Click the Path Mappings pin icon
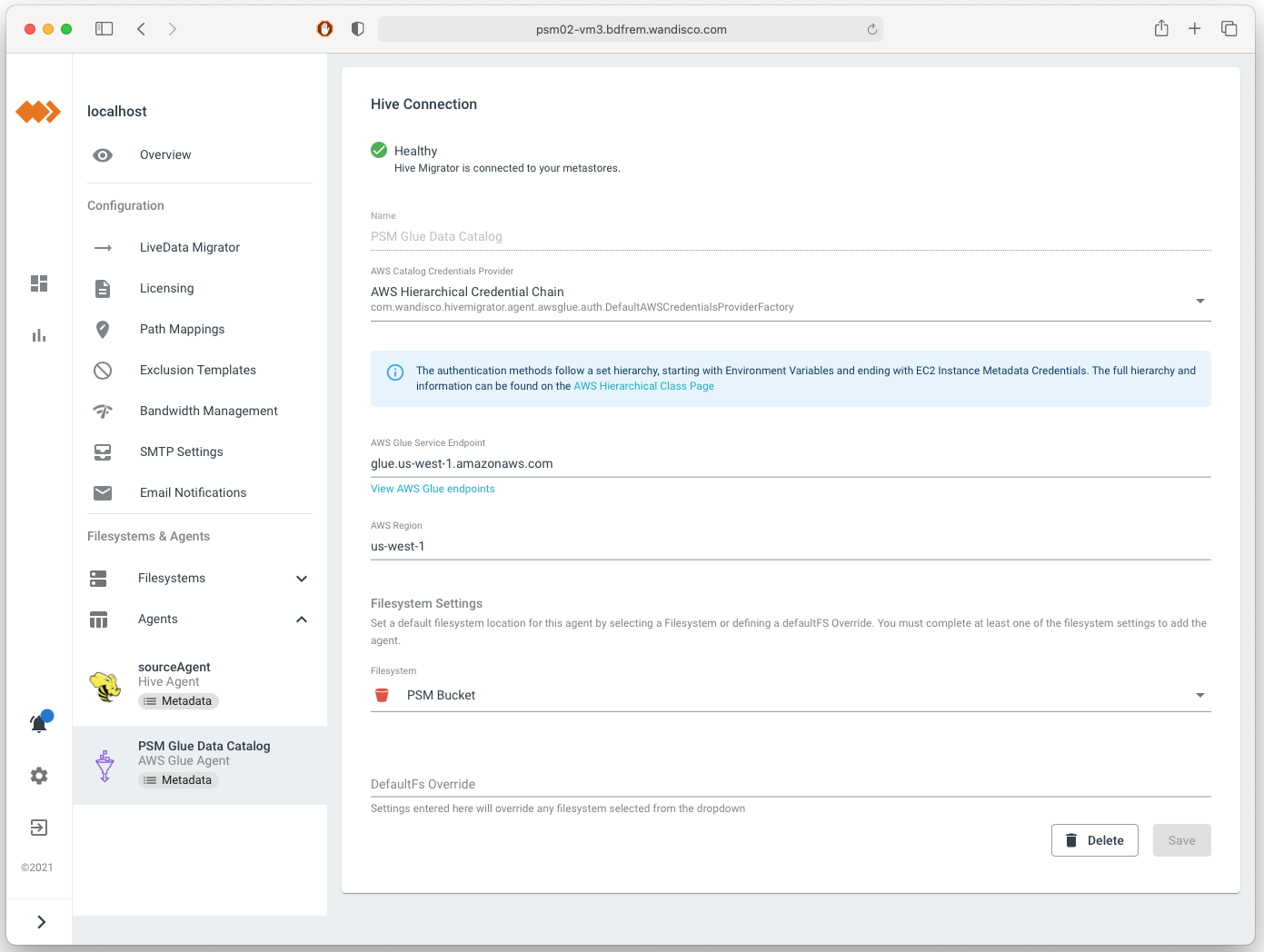 pos(103,330)
